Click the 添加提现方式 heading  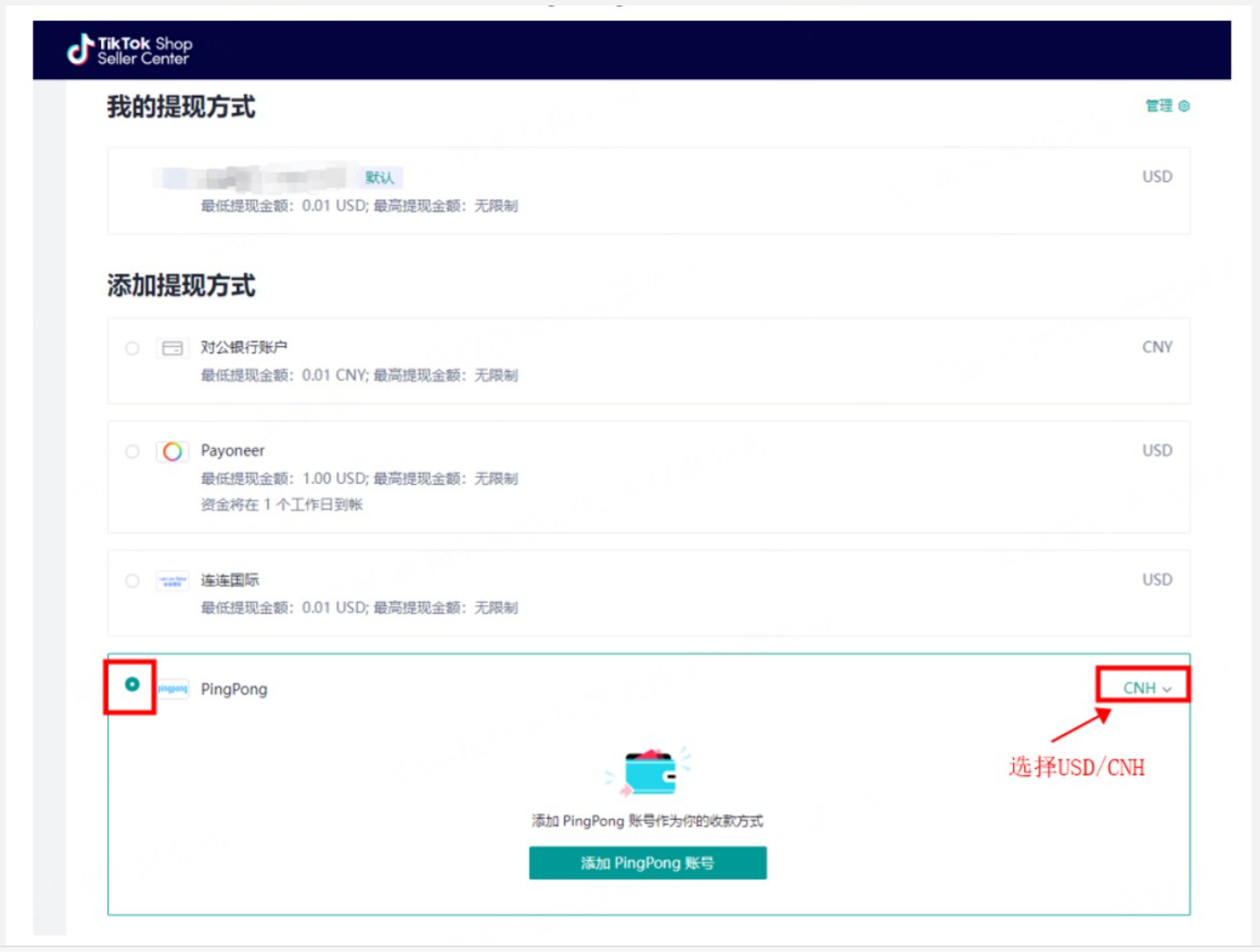click(180, 285)
